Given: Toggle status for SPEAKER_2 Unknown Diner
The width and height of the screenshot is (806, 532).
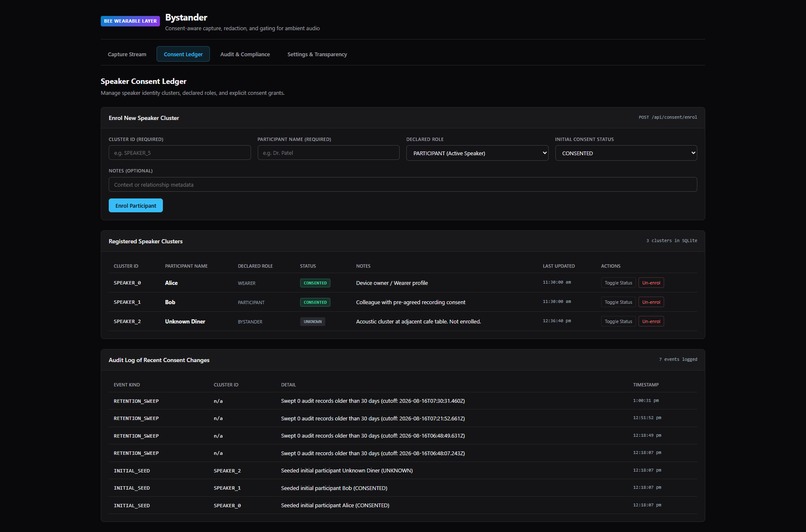Looking at the screenshot, I should click(x=618, y=321).
